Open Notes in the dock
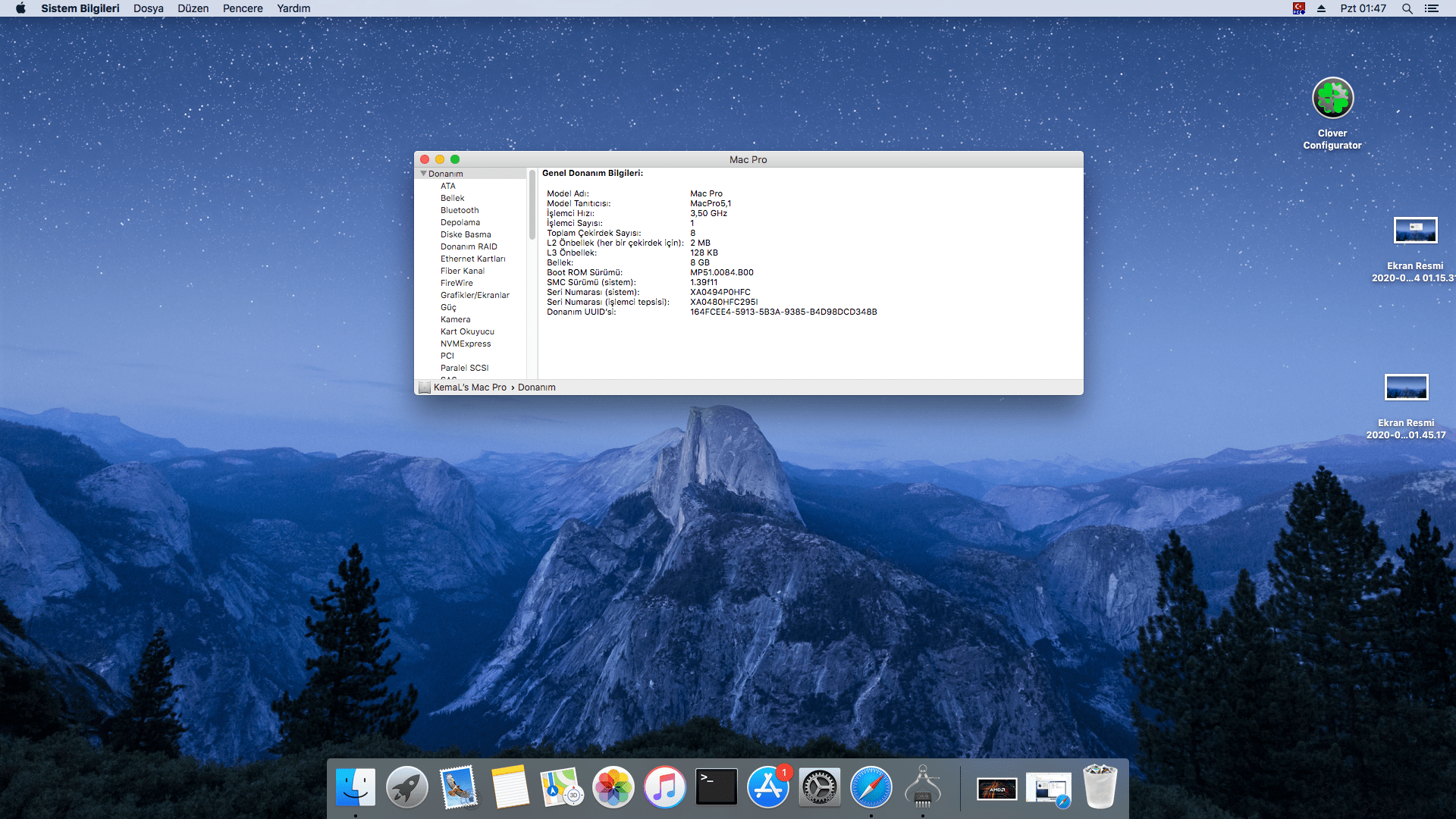The width and height of the screenshot is (1456, 819). [x=510, y=787]
